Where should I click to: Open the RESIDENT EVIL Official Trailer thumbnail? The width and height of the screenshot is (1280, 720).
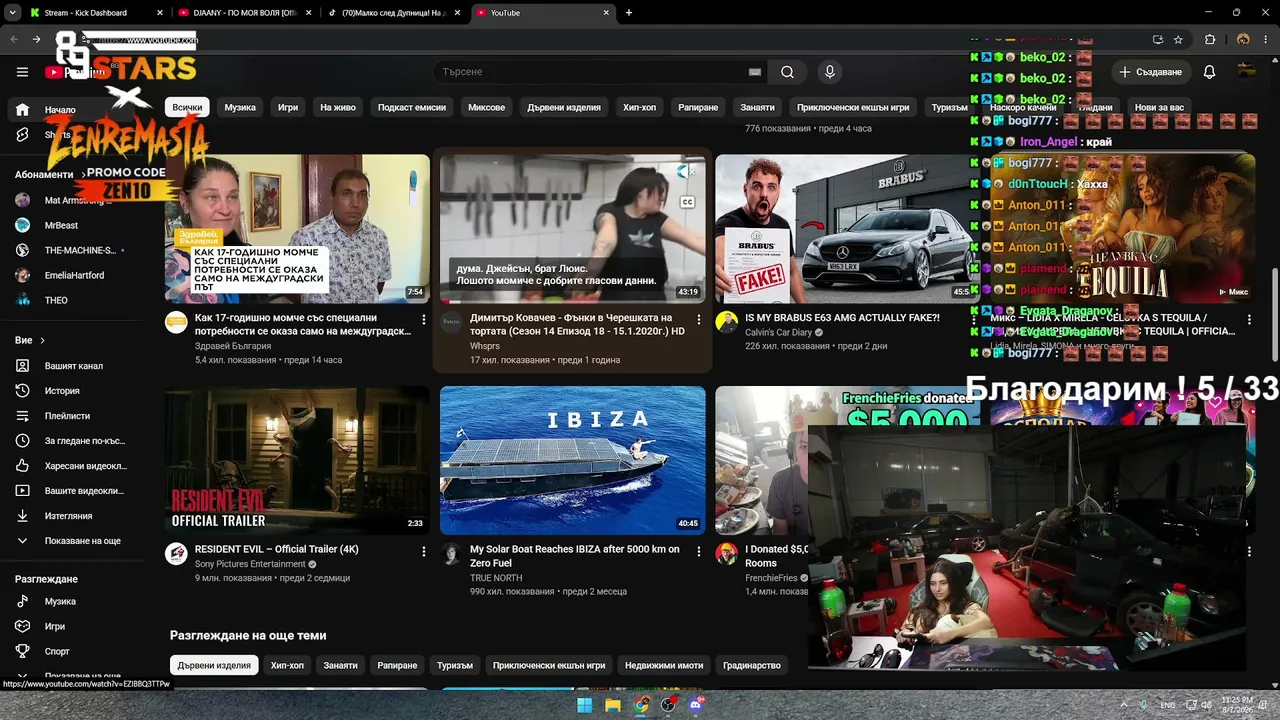coord(297,460)
